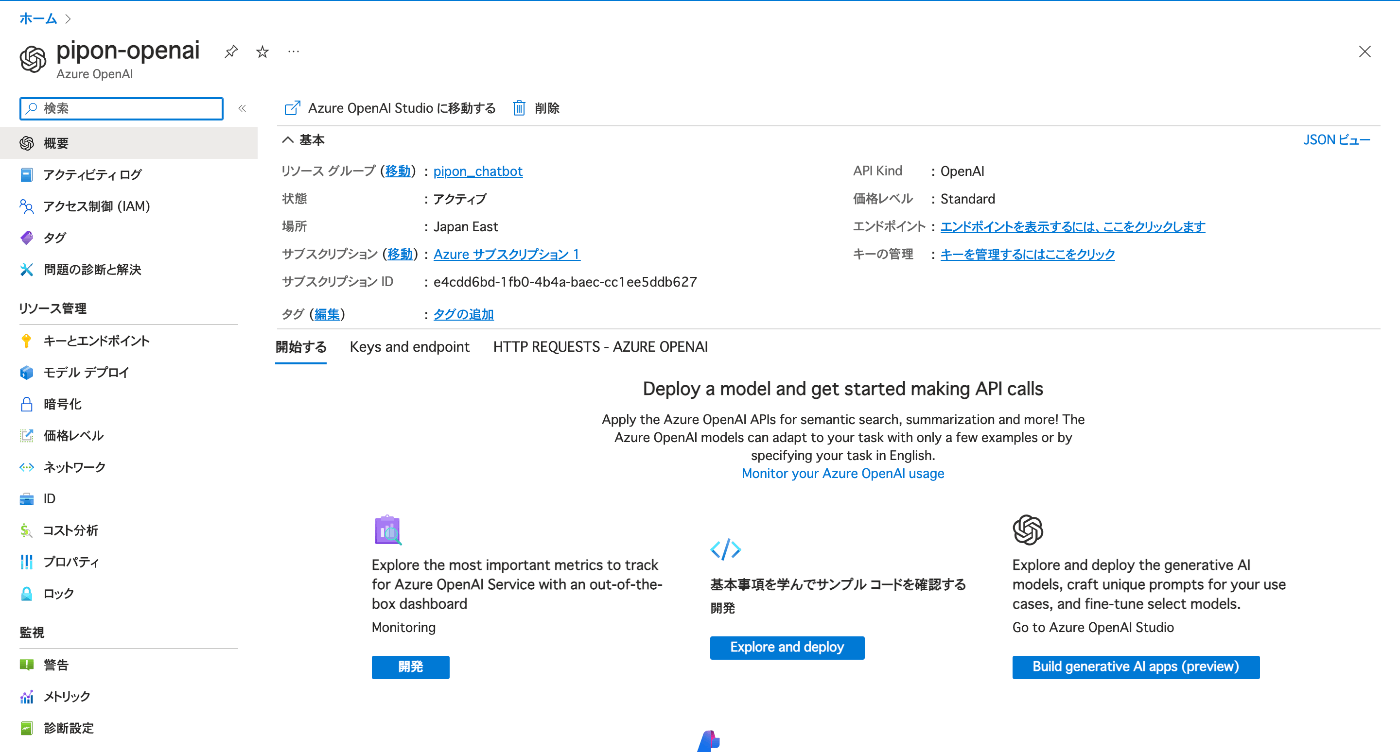Add pipon-openai to favorites with star
The width and height of the screenshot is (1400, 752).
[x=262, y=51]
